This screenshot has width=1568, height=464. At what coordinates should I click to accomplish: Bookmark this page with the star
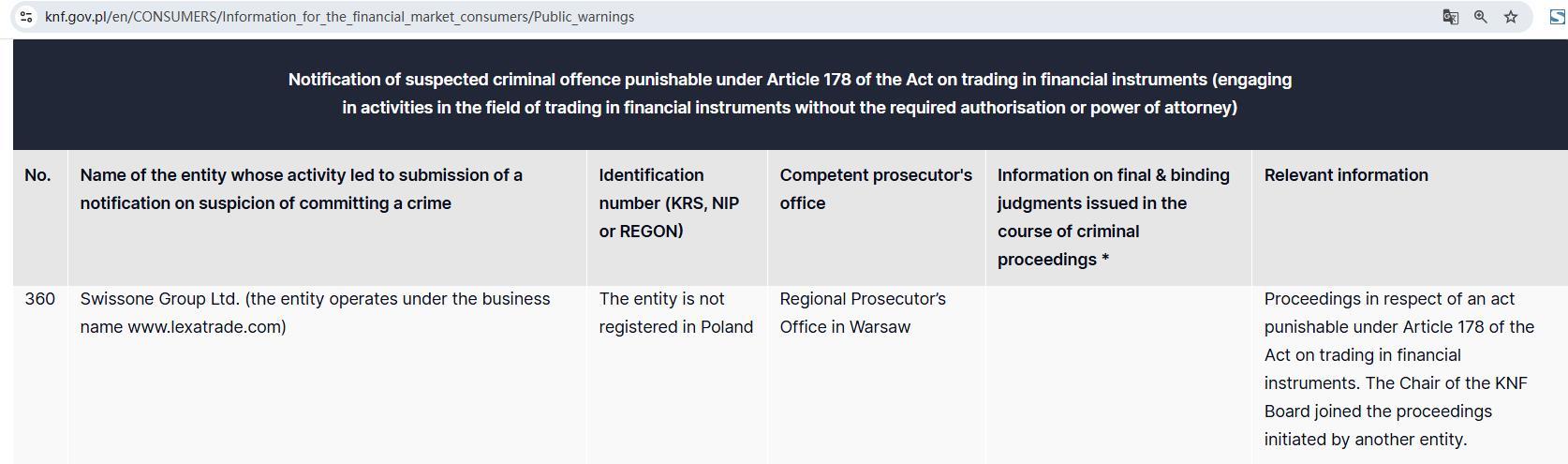[x=1511, y=17]
